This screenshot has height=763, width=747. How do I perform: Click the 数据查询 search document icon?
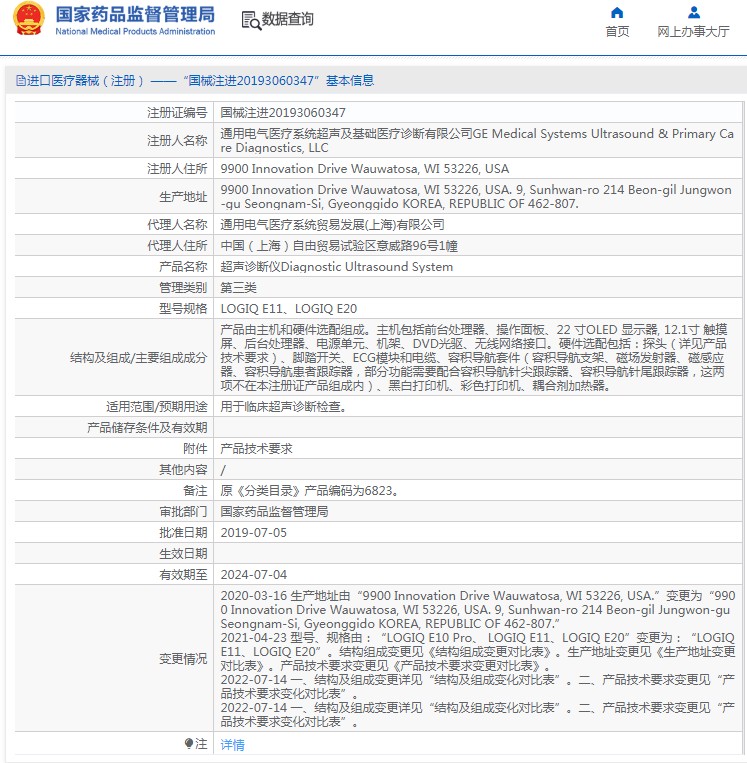pyautogui.click(x=250, y=20)
